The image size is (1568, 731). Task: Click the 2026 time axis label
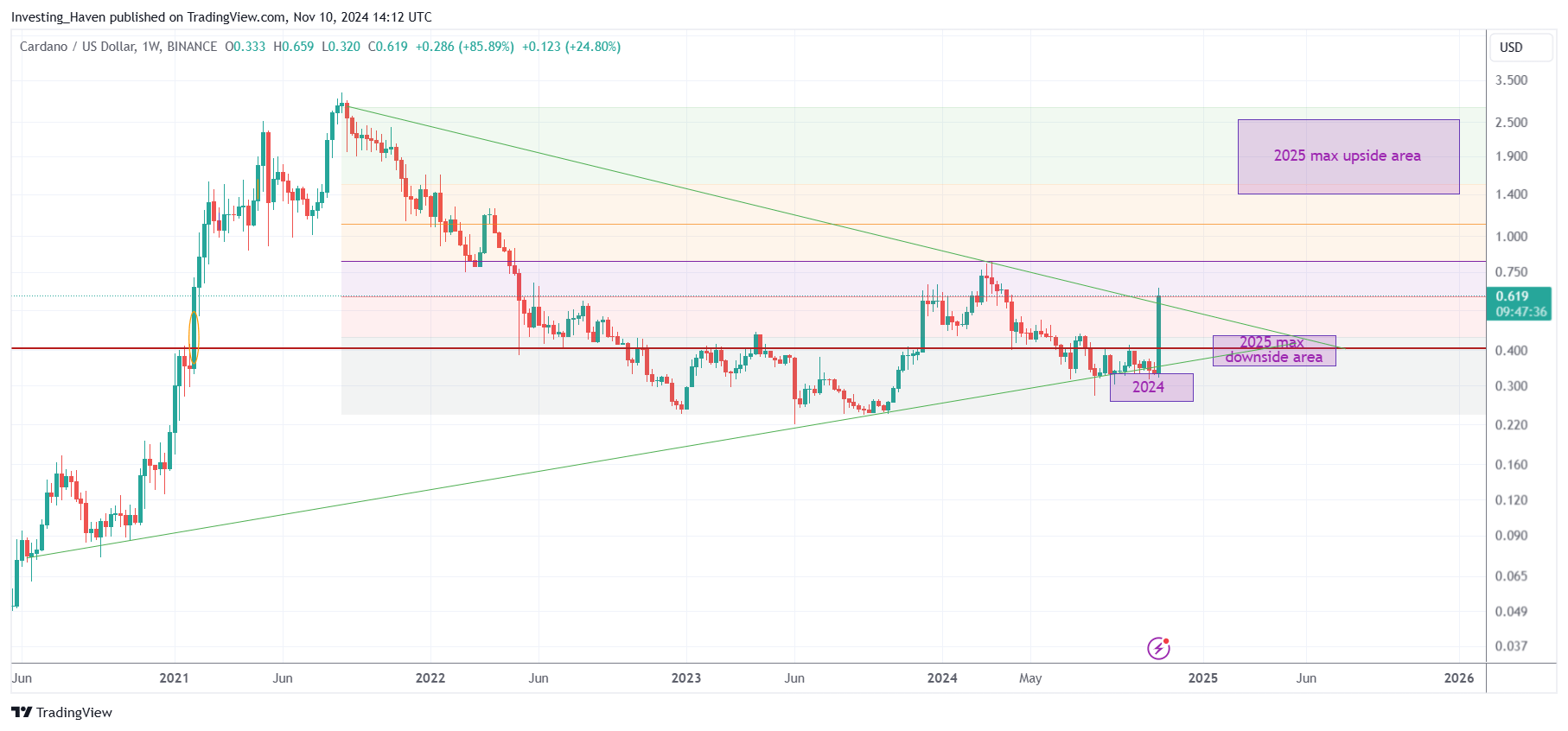pos(1459,678)
